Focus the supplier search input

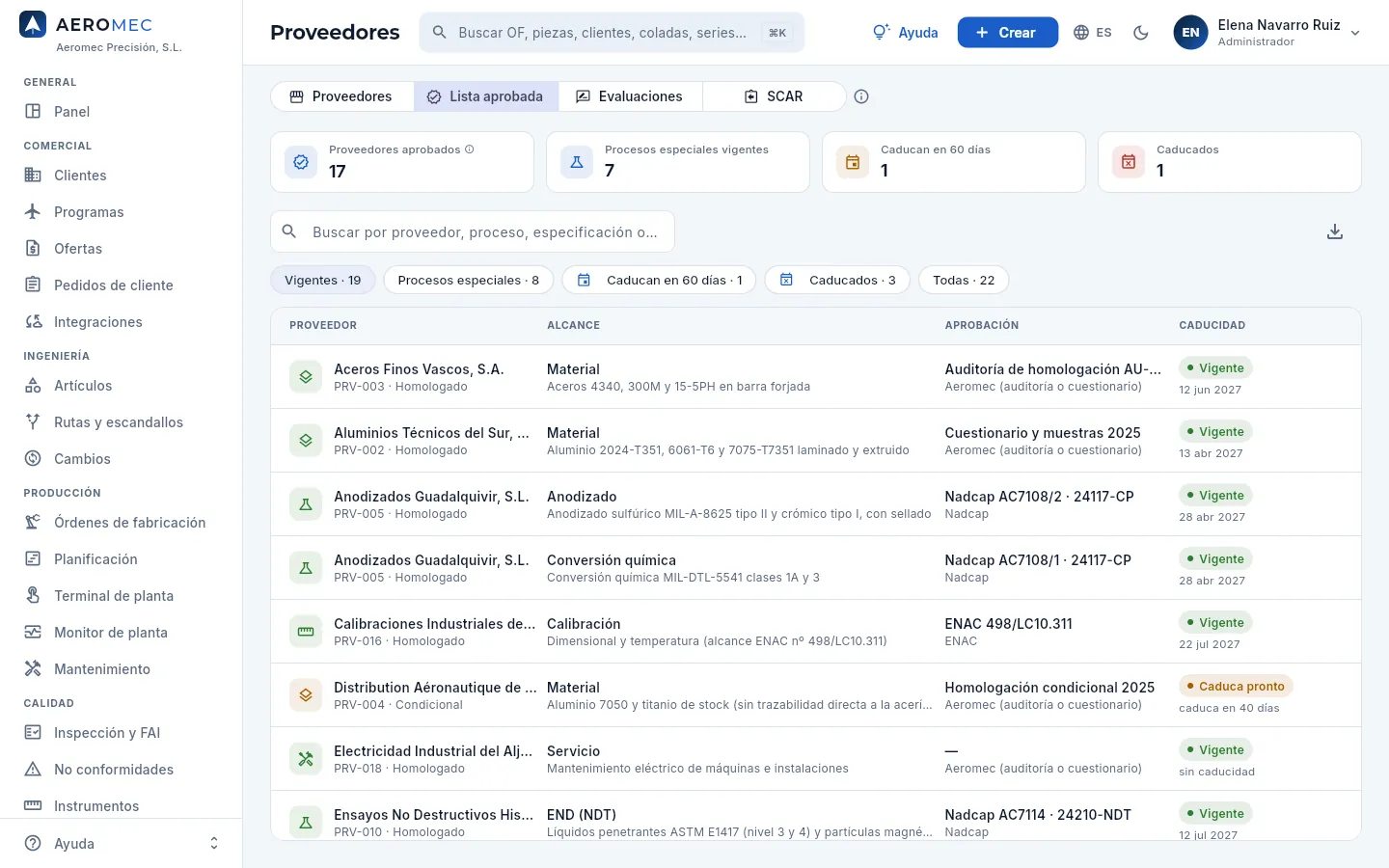[473, 231]
